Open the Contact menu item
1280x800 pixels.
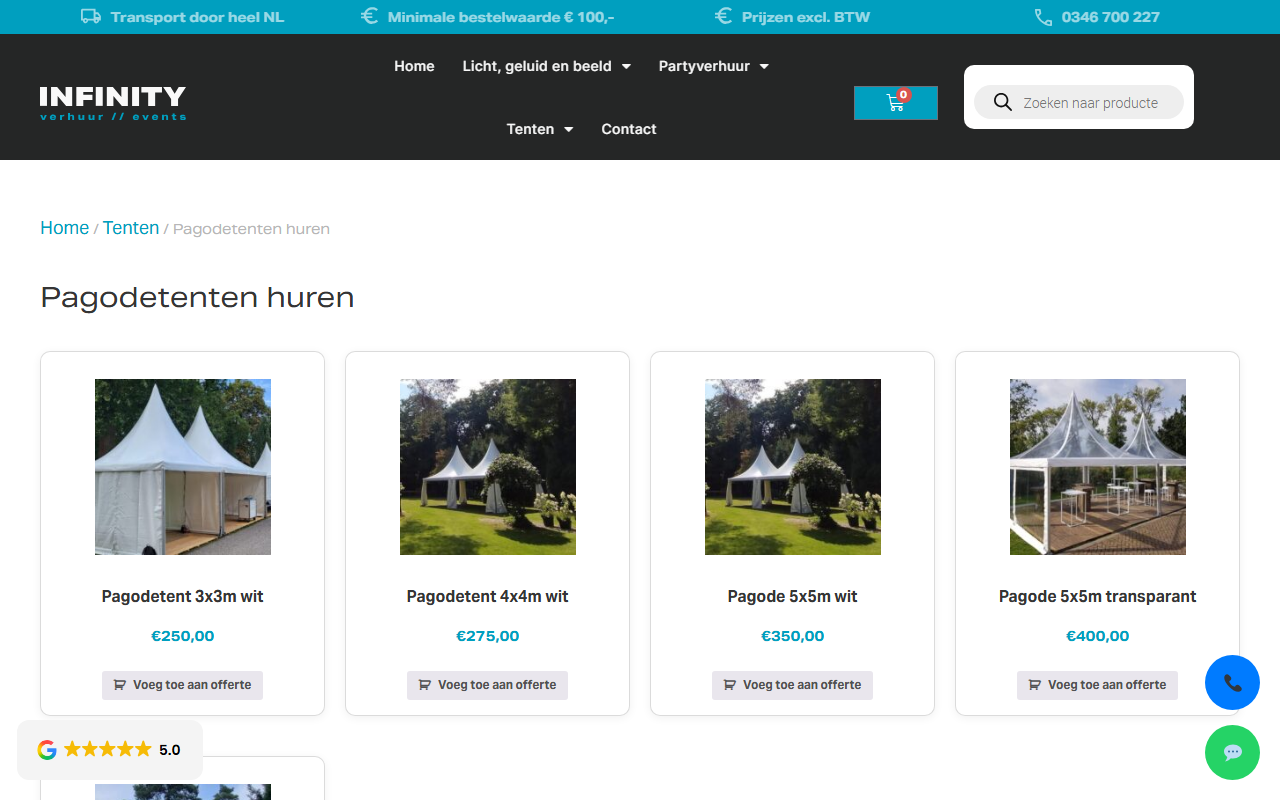tap(629, 129)
